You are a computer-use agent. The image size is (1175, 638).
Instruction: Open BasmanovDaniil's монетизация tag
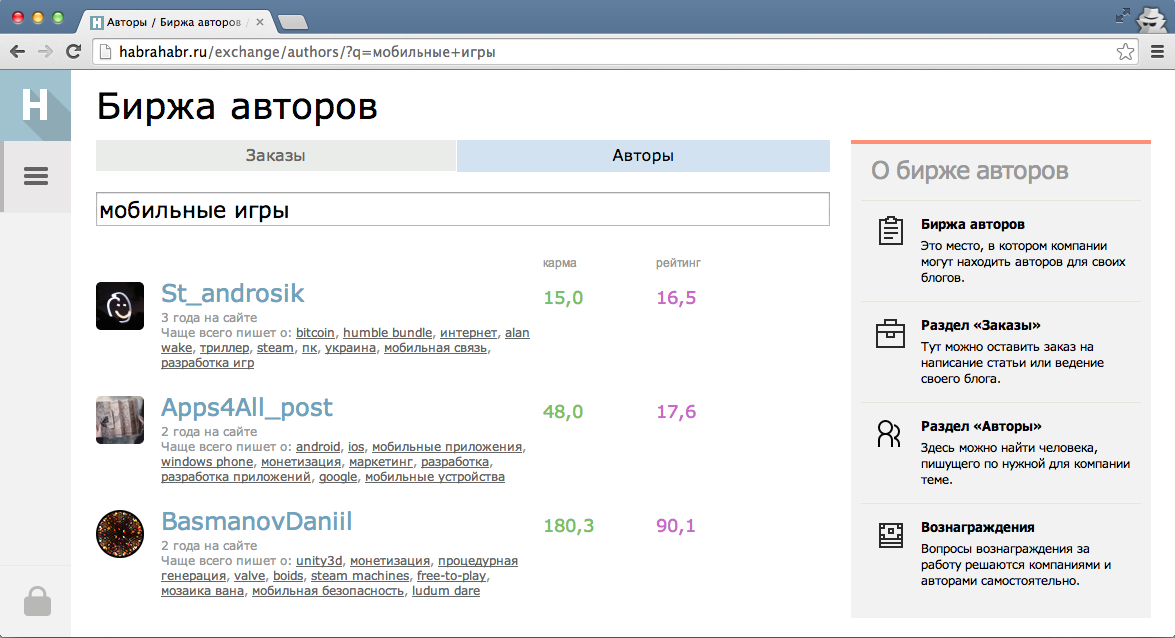click(x=390, y=561)
